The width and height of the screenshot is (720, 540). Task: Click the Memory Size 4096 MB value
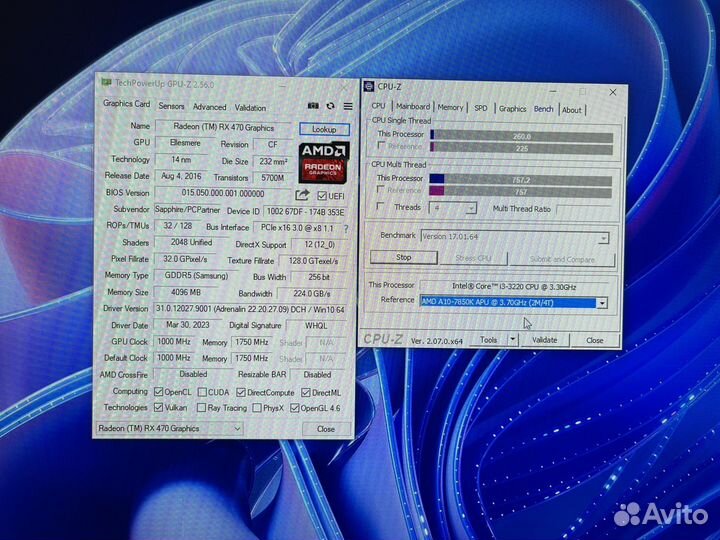[x=186, y=292]
